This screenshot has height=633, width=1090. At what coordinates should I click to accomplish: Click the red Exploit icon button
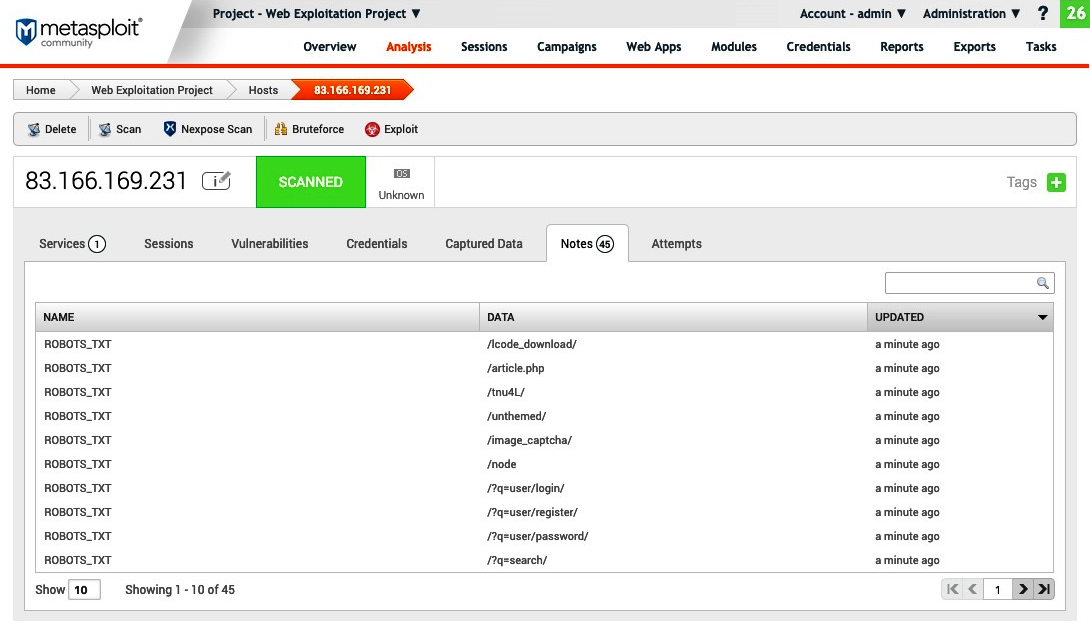pos(372,129)
